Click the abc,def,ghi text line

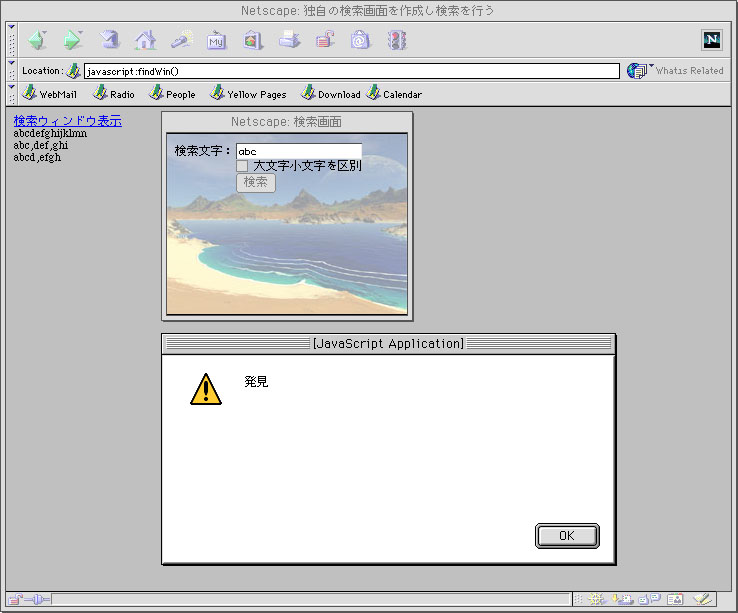tap(40, 145)
